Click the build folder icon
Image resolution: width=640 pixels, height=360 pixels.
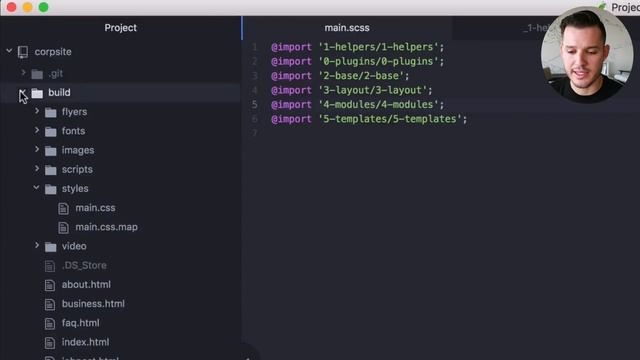click(x=37, y=93)
